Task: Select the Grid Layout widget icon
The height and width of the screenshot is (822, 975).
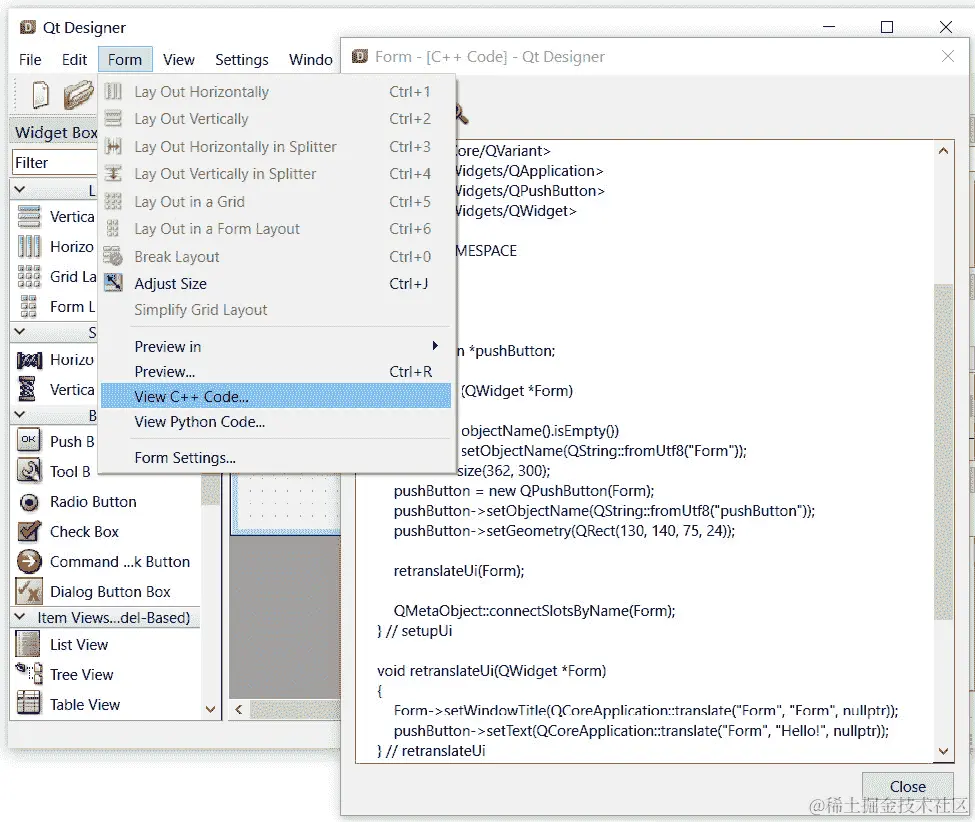Action: [29, 276]
